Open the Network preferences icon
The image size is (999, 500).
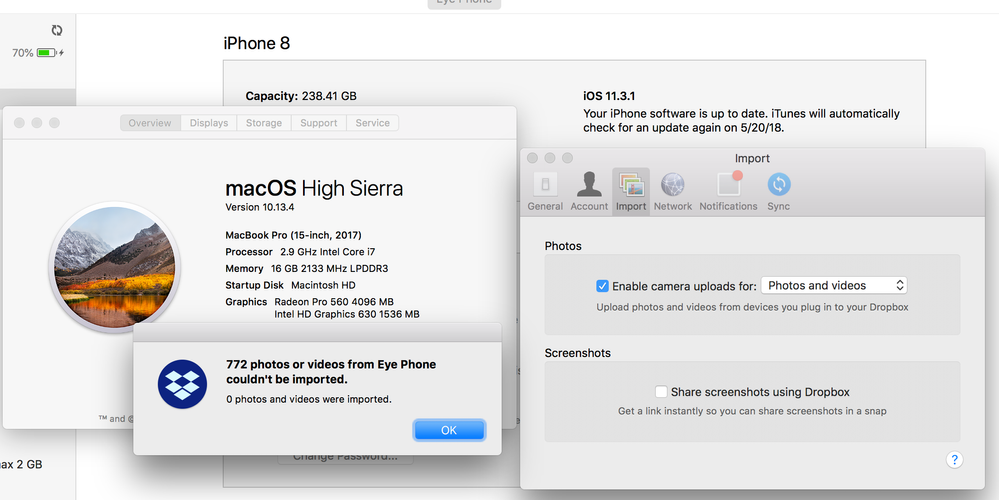click(x=673, y=190)
